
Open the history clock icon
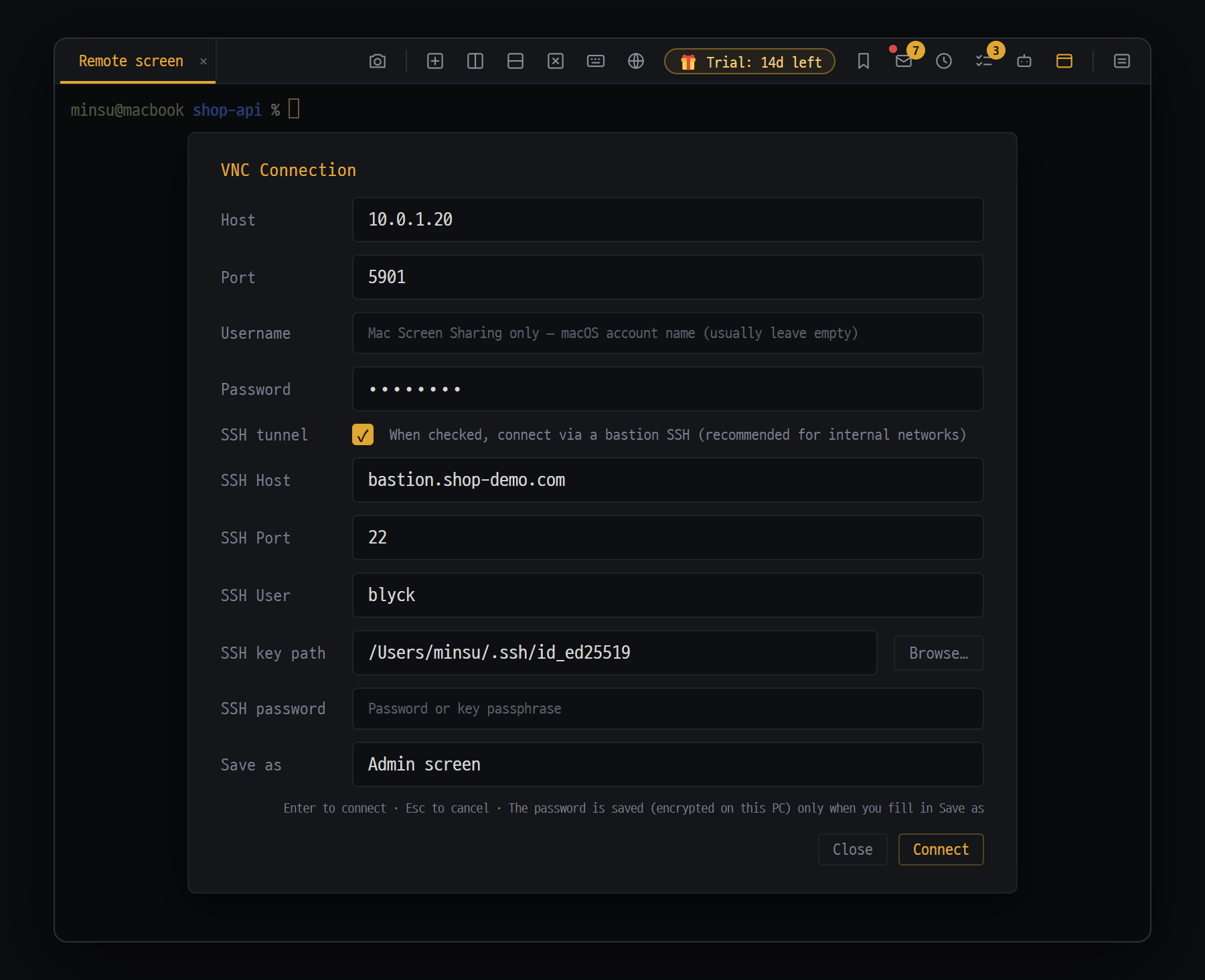coord(944,62)
